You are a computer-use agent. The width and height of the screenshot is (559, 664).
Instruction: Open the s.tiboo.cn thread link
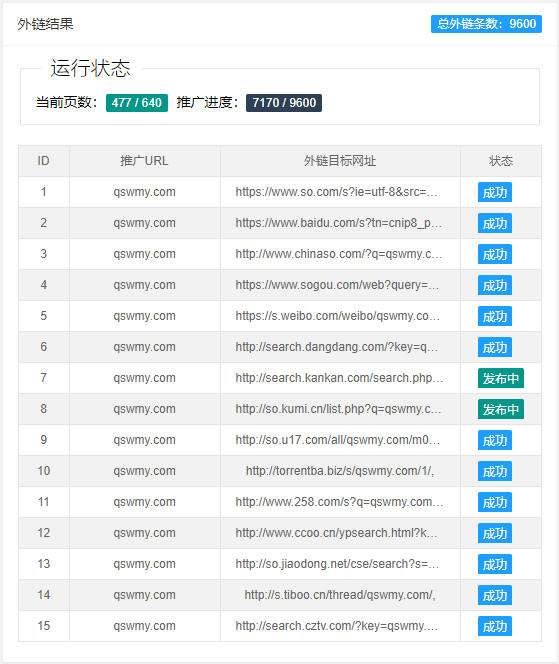click(x=340, y=595)
